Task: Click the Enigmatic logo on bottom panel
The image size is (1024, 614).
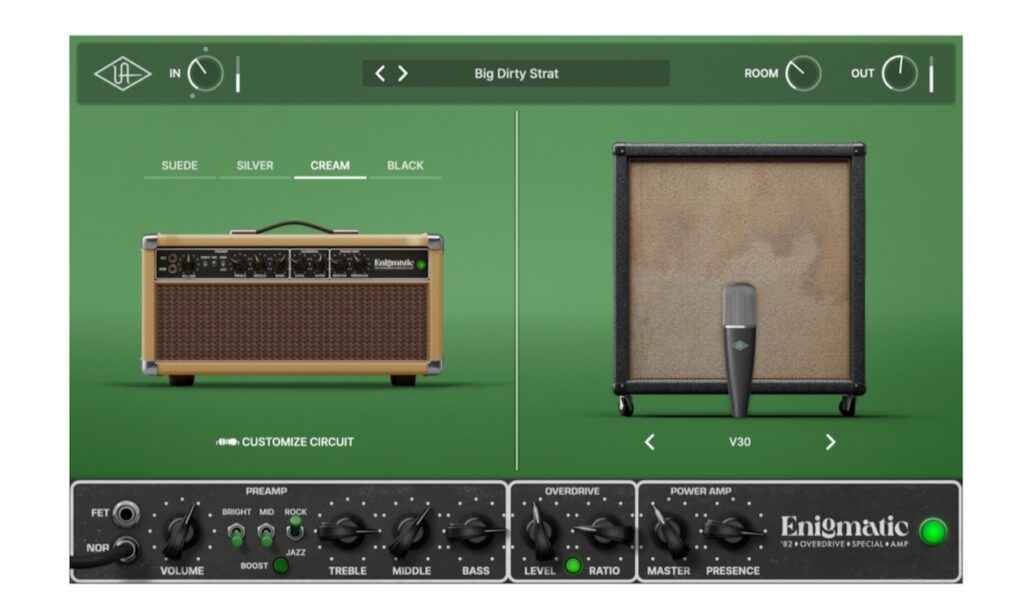Action: coord(844,531)
